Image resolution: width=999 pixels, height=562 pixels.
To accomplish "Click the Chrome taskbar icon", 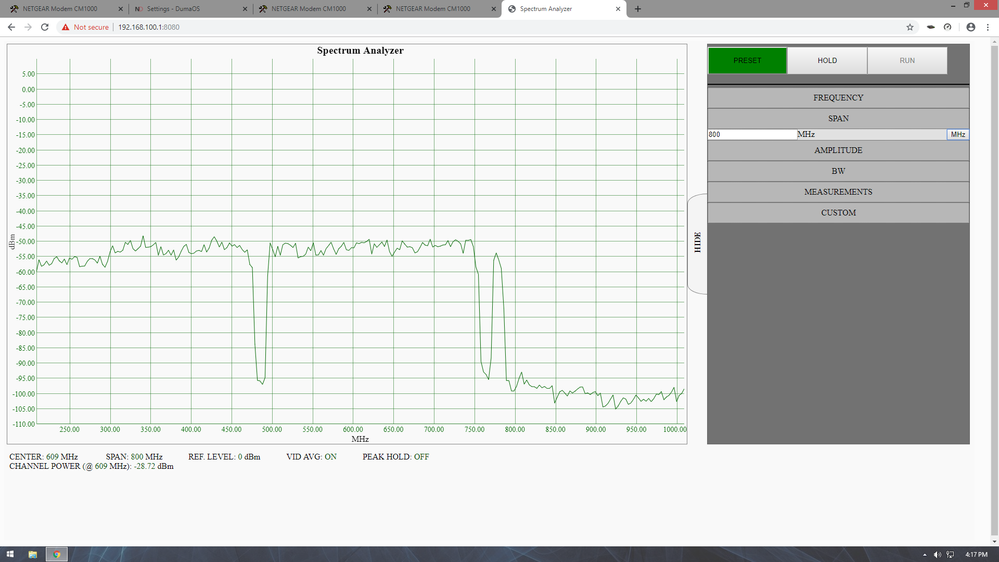I will 57,554.
